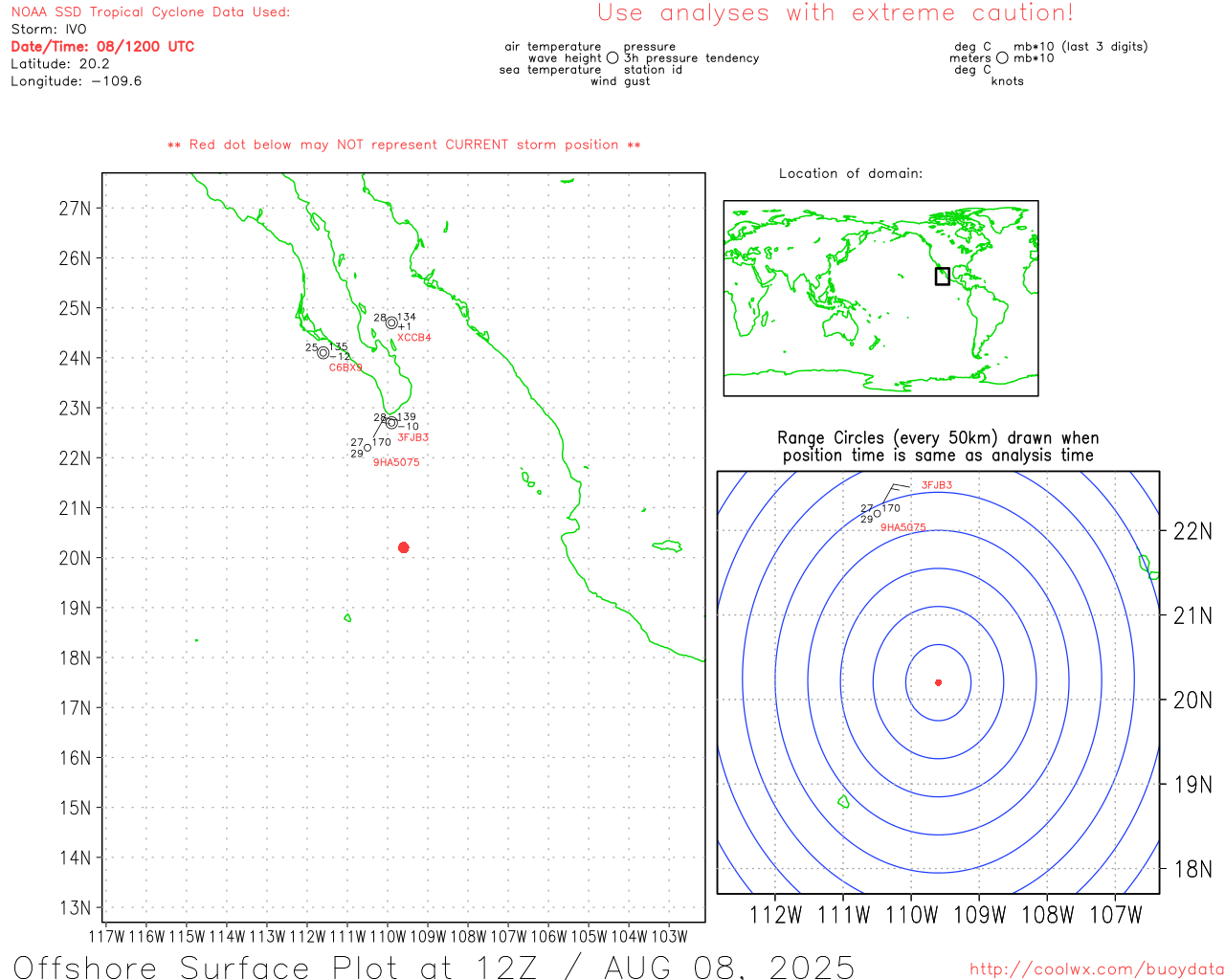
Task: Click the 'Latitude: 20.2' text
Action: (60, 64)
